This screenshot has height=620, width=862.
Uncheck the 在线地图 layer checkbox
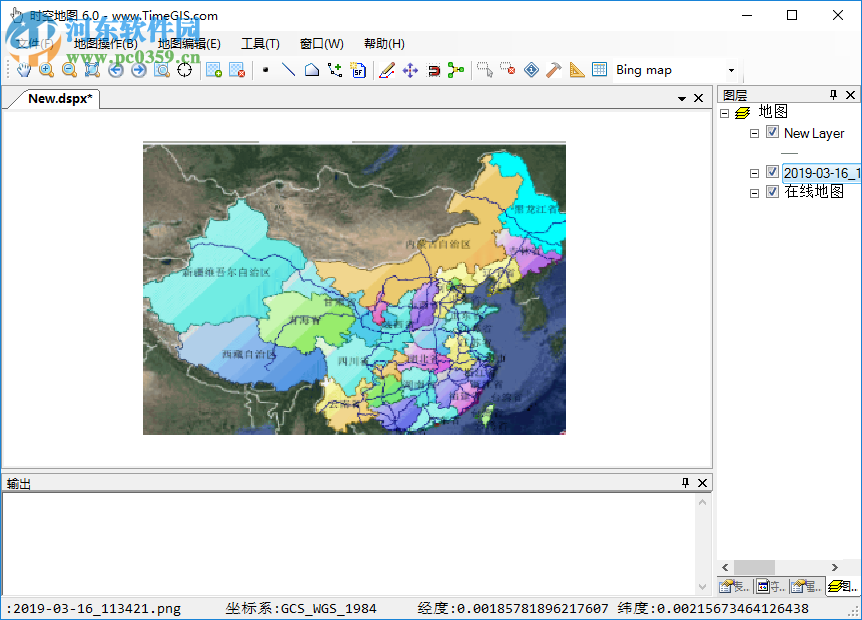(x=772, y=192)
